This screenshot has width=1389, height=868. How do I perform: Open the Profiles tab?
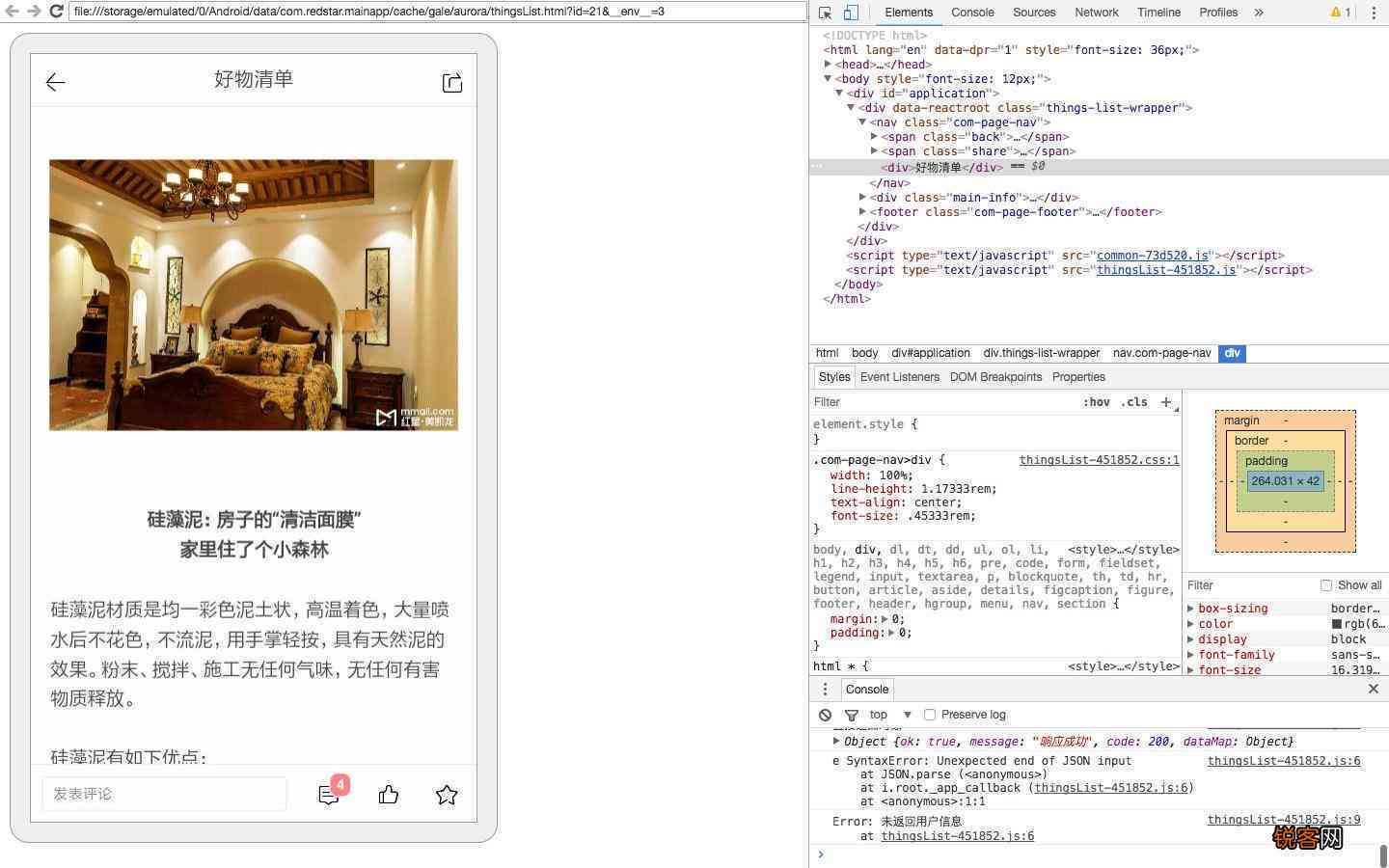[1218, 13]
